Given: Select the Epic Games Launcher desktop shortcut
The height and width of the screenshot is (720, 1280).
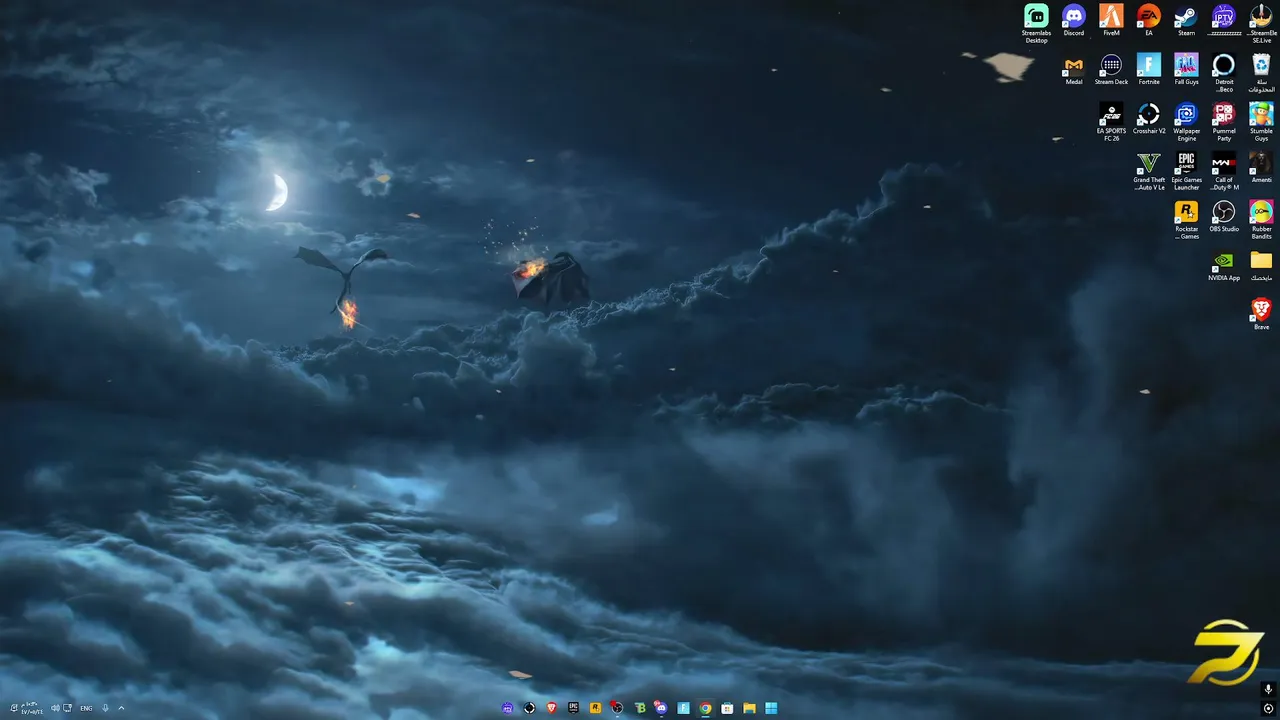Looking at the screenshot, I should [1186, 171].
